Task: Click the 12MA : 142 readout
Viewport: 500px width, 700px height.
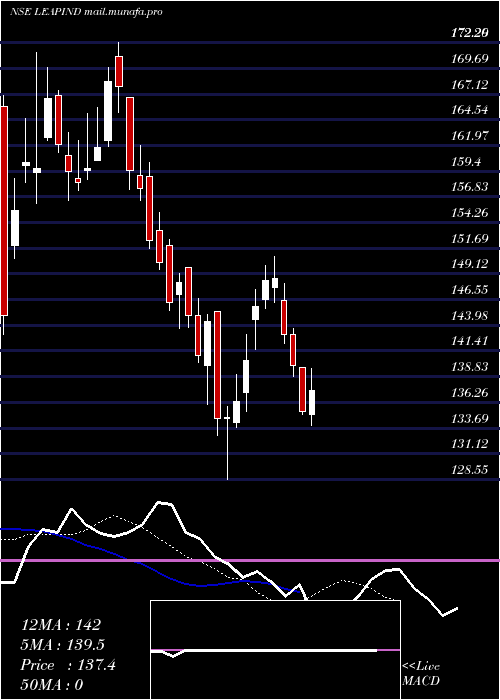Action: 61,625
